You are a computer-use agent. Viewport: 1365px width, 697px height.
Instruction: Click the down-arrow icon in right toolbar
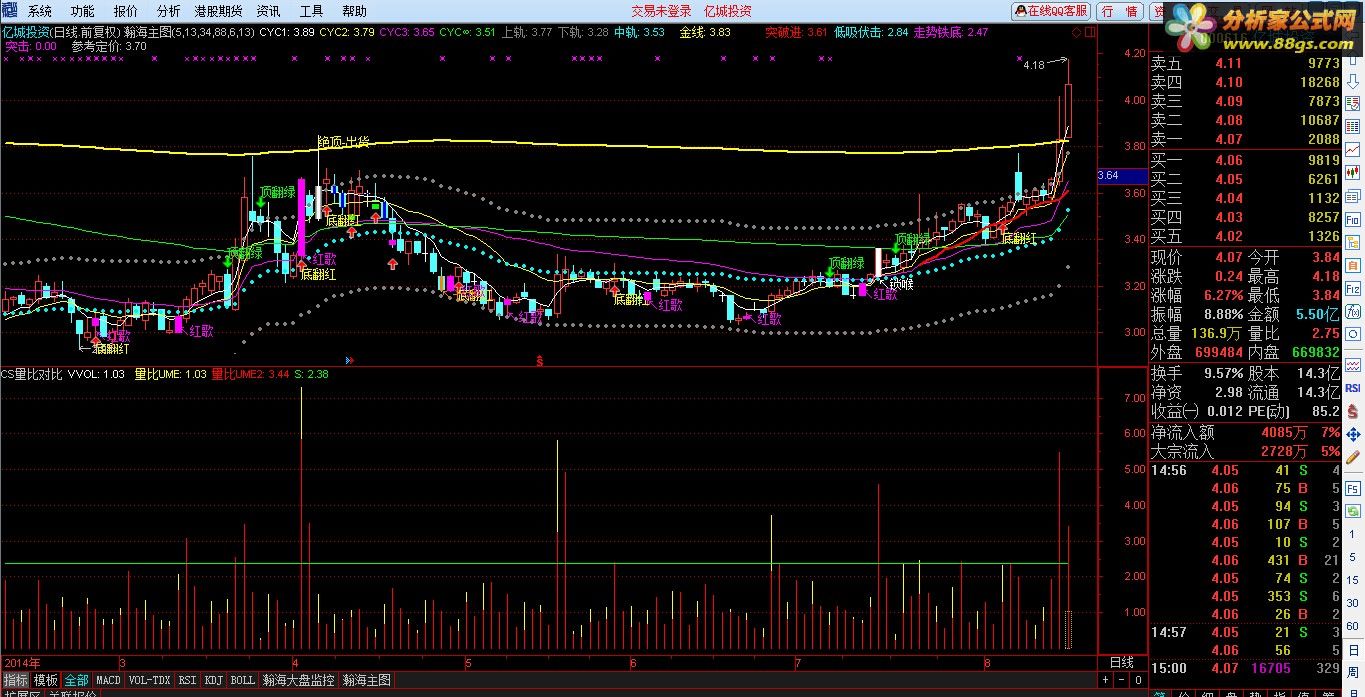(1352, 81)
